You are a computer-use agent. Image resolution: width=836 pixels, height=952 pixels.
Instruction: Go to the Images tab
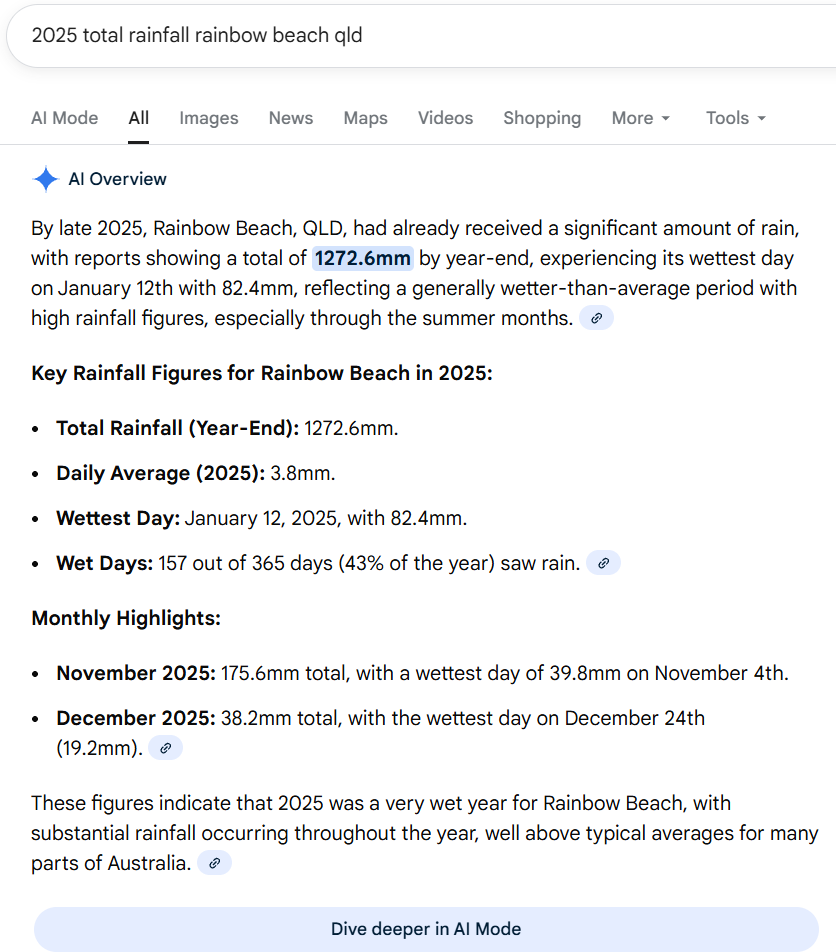(x=209, y=118)
